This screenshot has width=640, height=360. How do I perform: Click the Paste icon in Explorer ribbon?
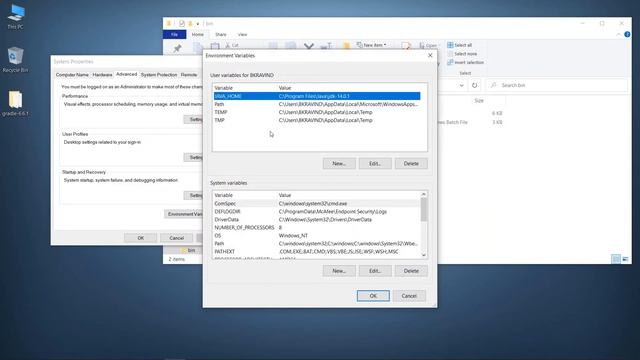pyautogui.click(x=215, y=47)
